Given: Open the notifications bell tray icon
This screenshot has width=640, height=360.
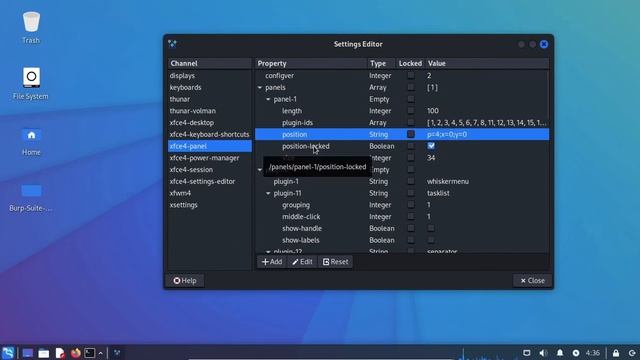Looking at the screenshot, I should 560,353.
